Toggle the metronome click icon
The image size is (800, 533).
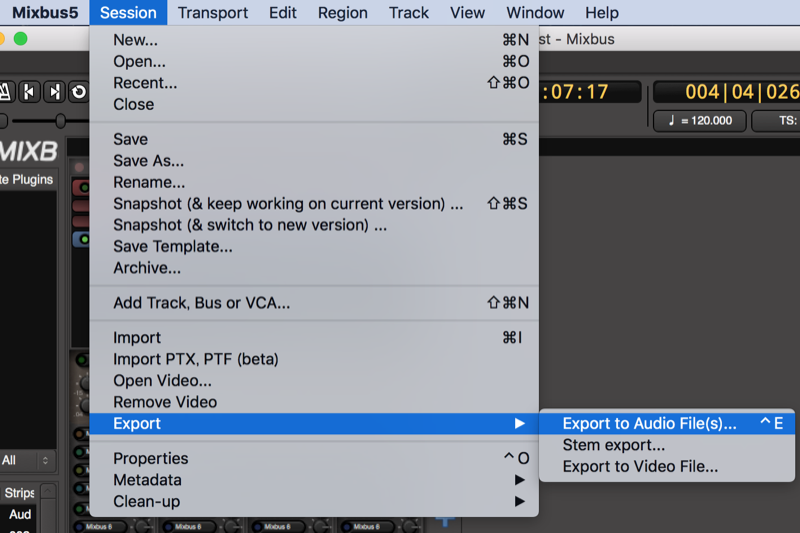[6, 92]
